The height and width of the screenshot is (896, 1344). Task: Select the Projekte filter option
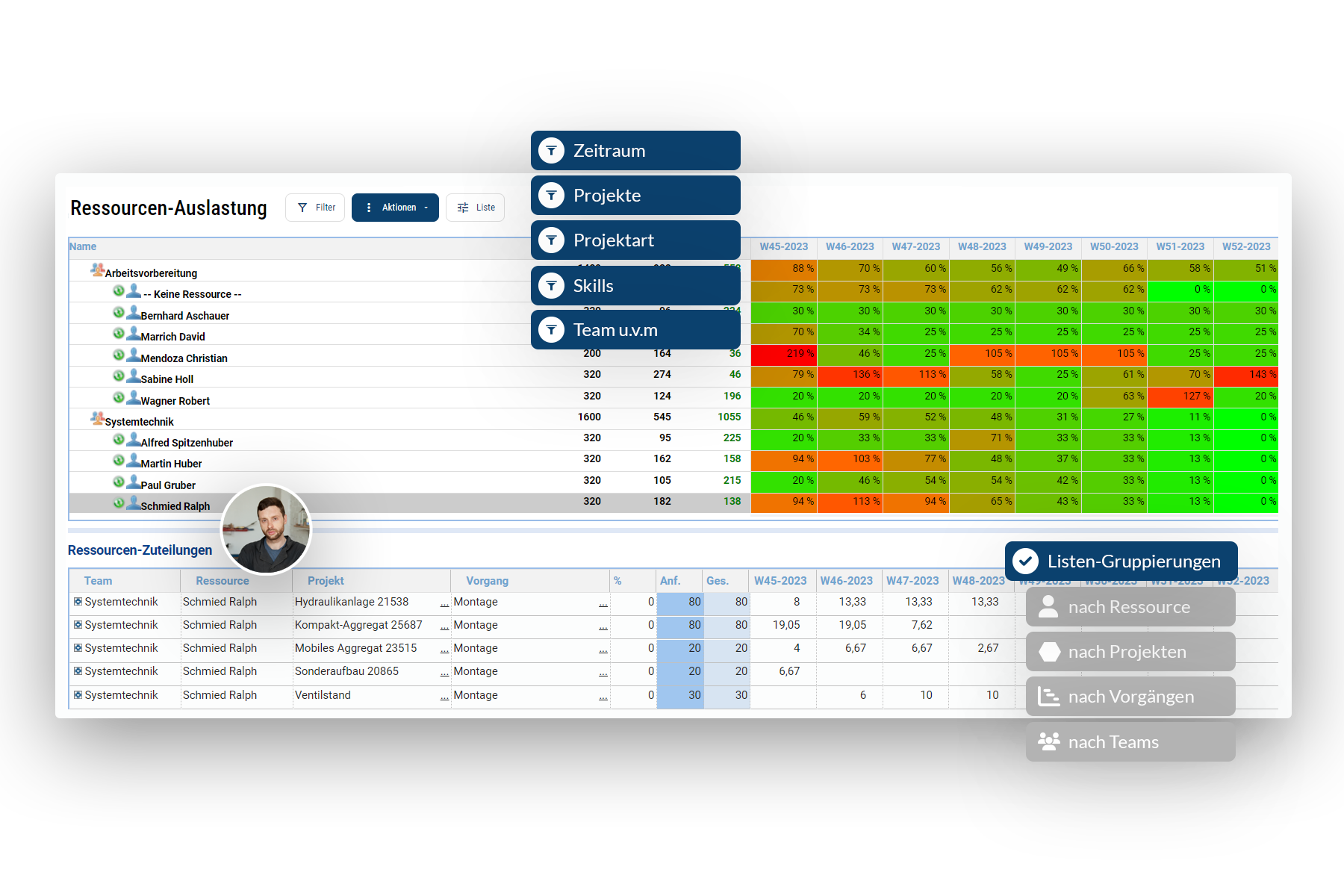[635, 196]
